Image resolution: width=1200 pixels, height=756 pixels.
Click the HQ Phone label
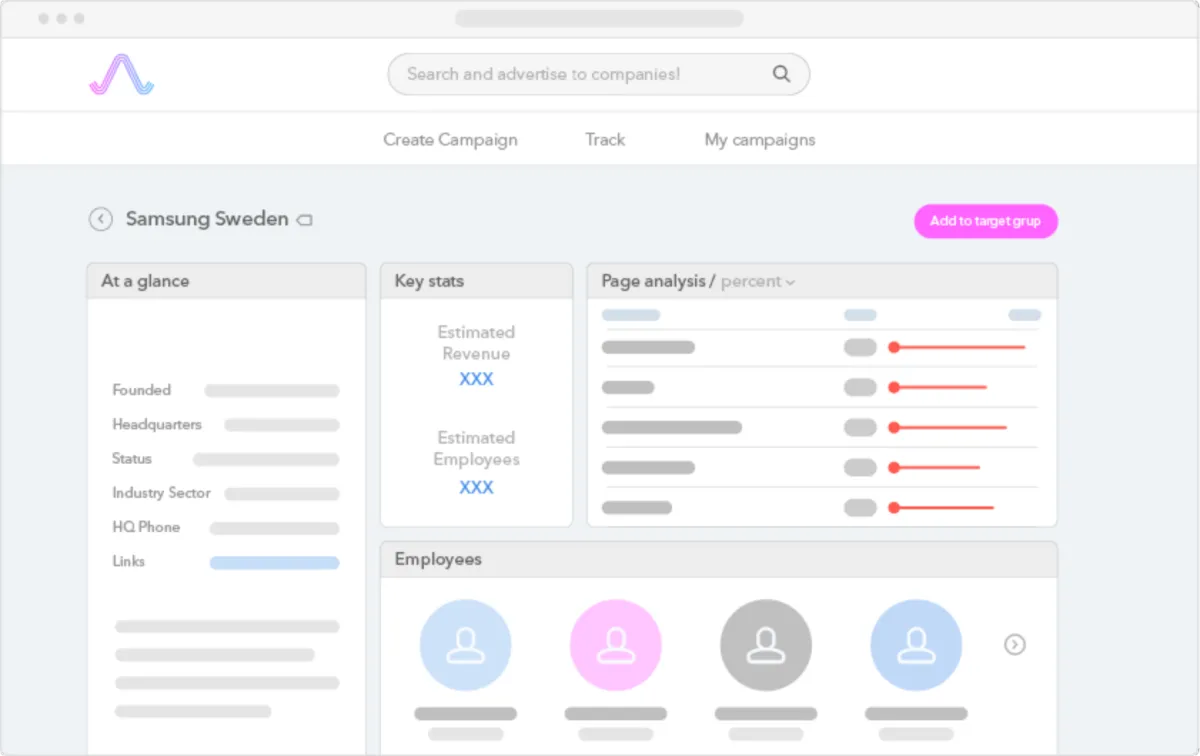point(146,527)
